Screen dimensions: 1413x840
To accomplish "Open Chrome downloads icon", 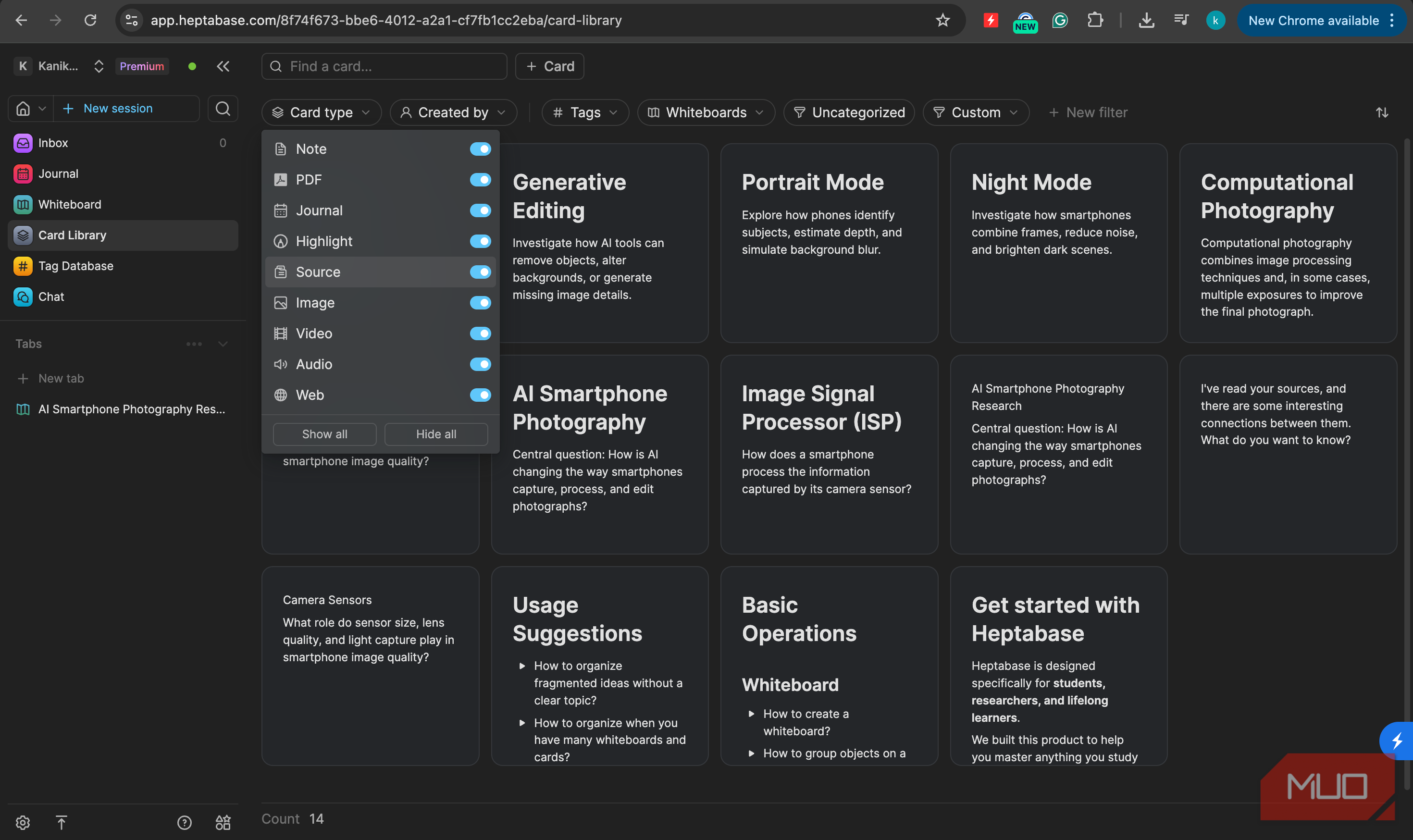I will click(x=1146, y=20).
